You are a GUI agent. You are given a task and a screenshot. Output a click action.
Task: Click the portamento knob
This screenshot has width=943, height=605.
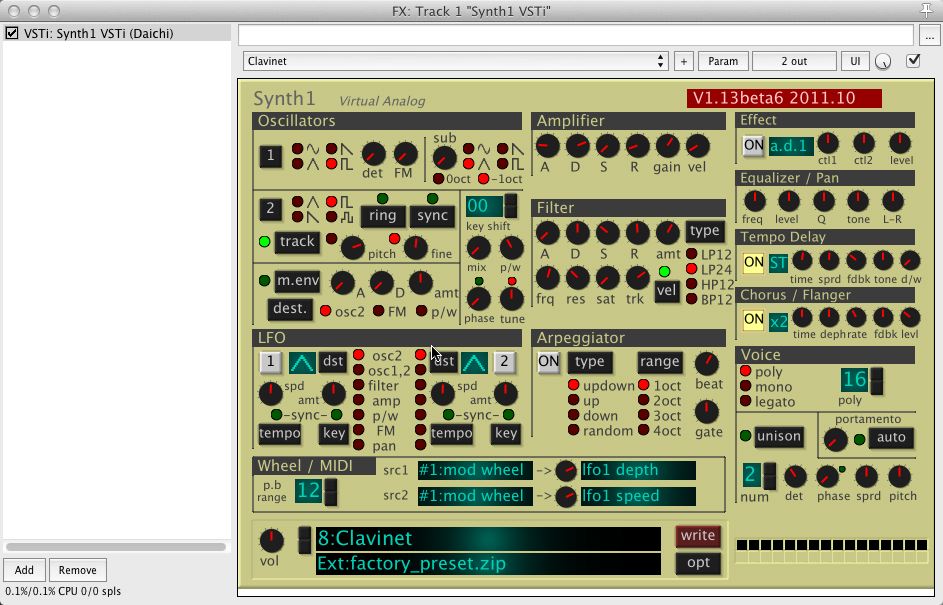coord(835,440)
